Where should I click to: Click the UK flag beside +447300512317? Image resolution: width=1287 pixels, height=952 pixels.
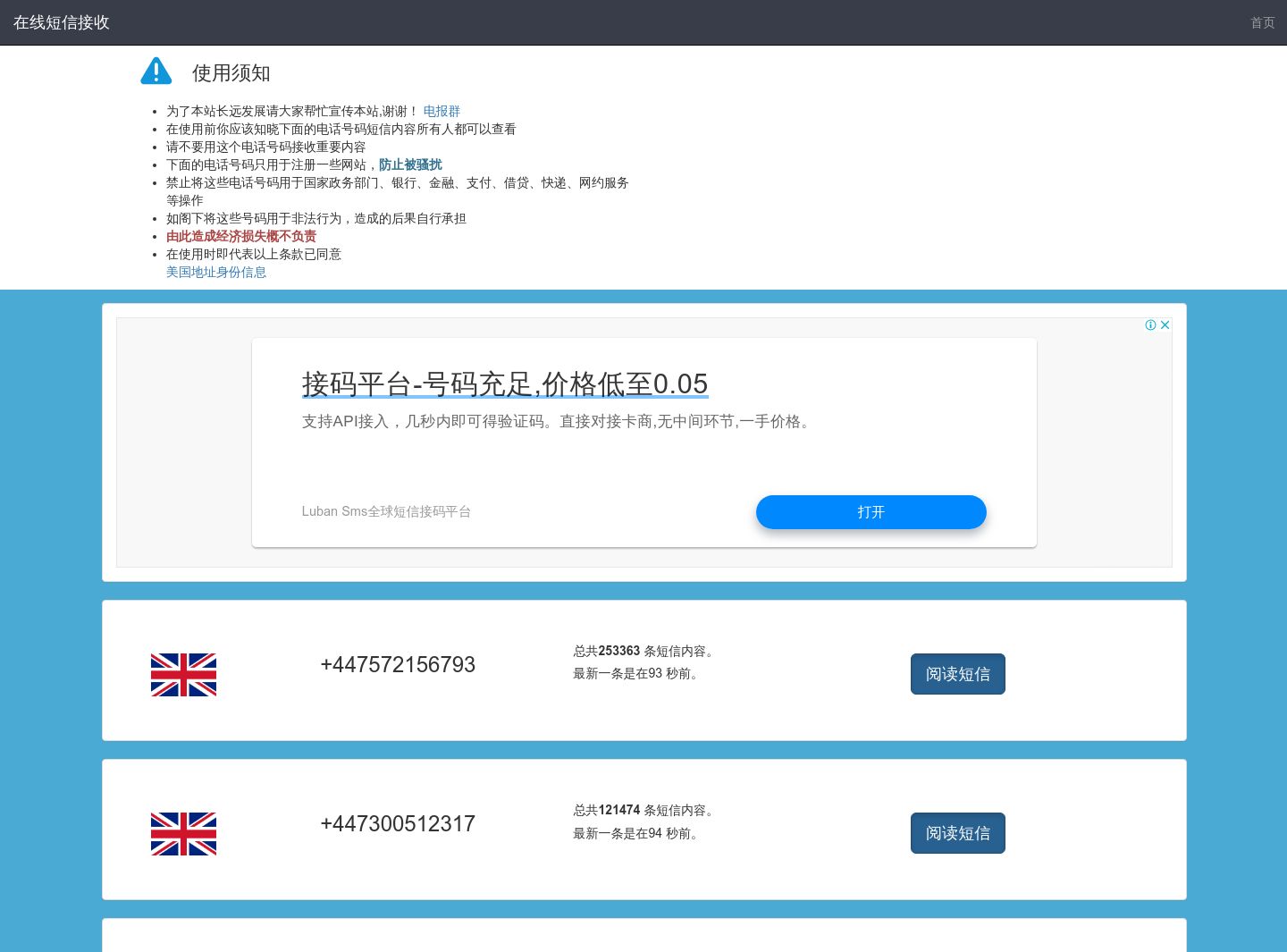183,834
